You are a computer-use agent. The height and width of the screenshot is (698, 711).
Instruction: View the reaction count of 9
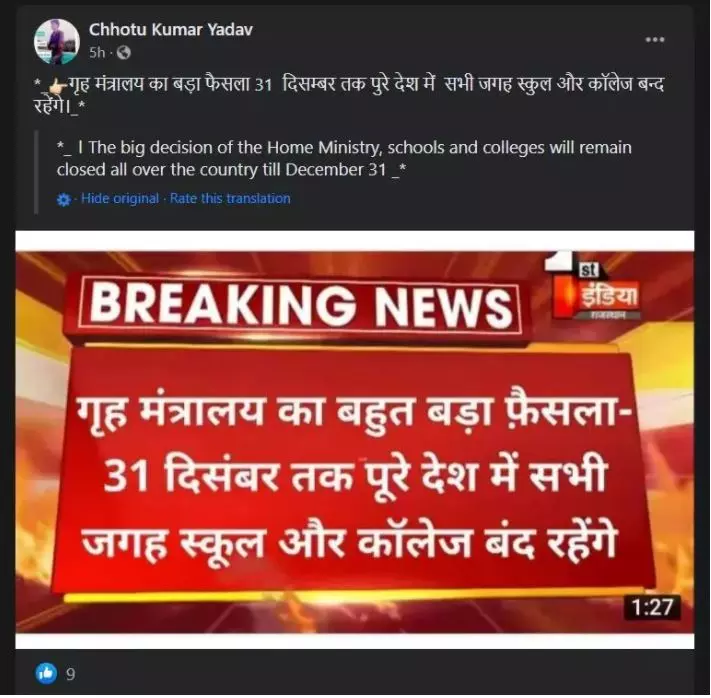pyautogui.click(x=70, y=674)
